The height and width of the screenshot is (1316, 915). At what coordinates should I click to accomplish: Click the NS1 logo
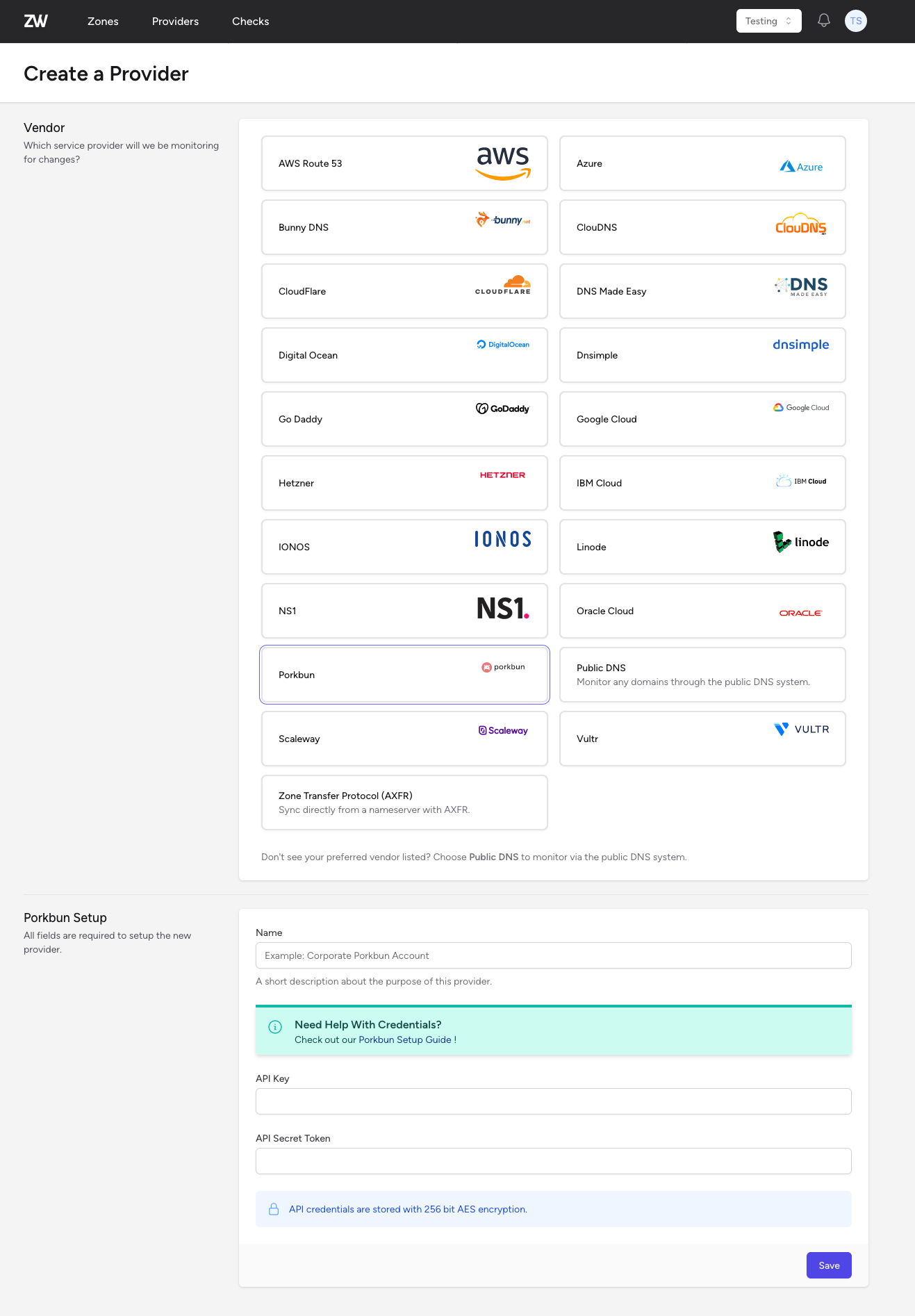502,609
